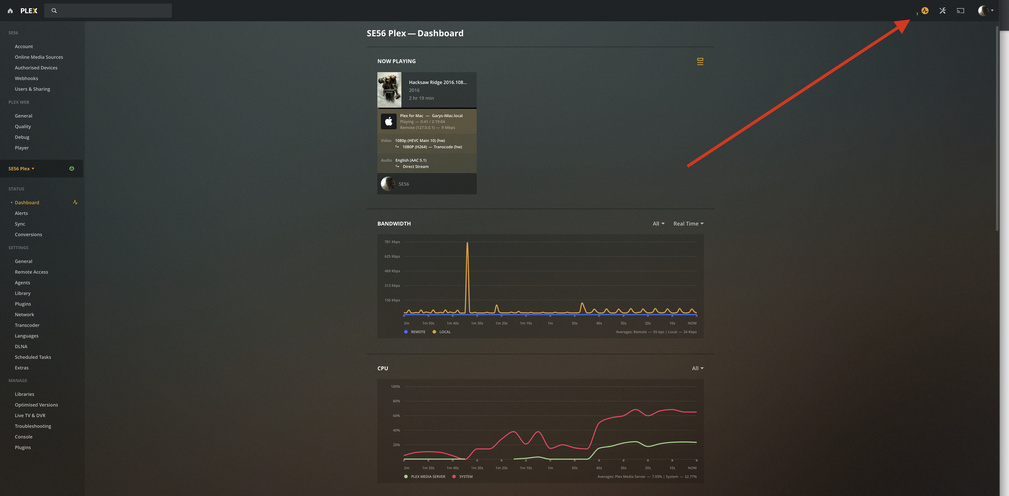Image resolution: width=1009 pixels, height=496 pixels.
Task: Open Conversions in Status section
Action: click(28, 234)
